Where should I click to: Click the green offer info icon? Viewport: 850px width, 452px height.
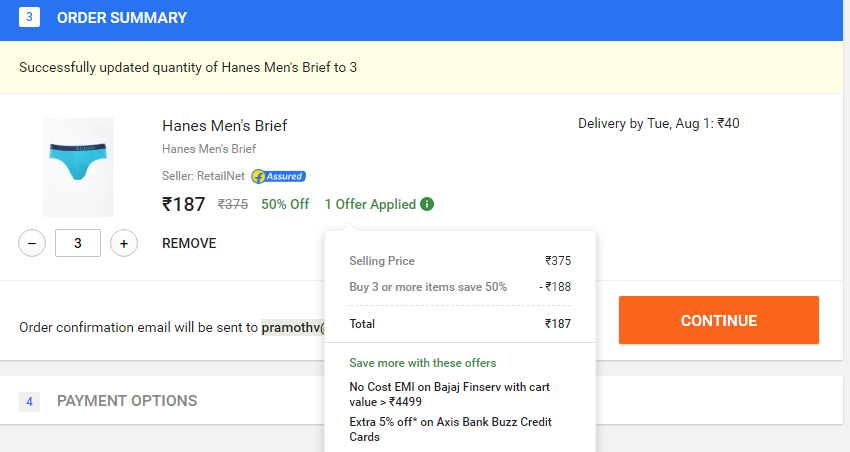[427, 204]
